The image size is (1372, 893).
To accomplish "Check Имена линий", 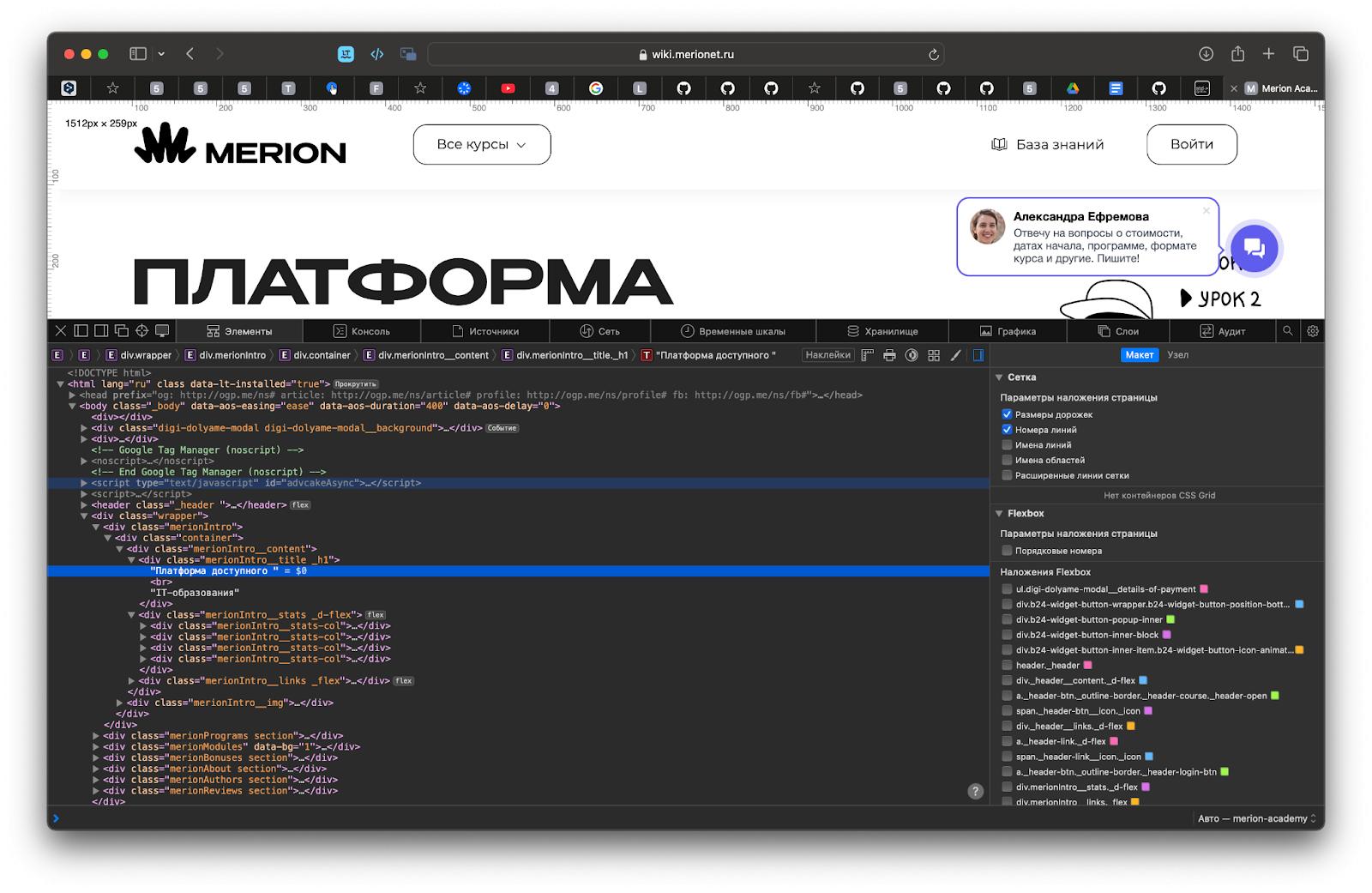I will (x=1008, y=445).
